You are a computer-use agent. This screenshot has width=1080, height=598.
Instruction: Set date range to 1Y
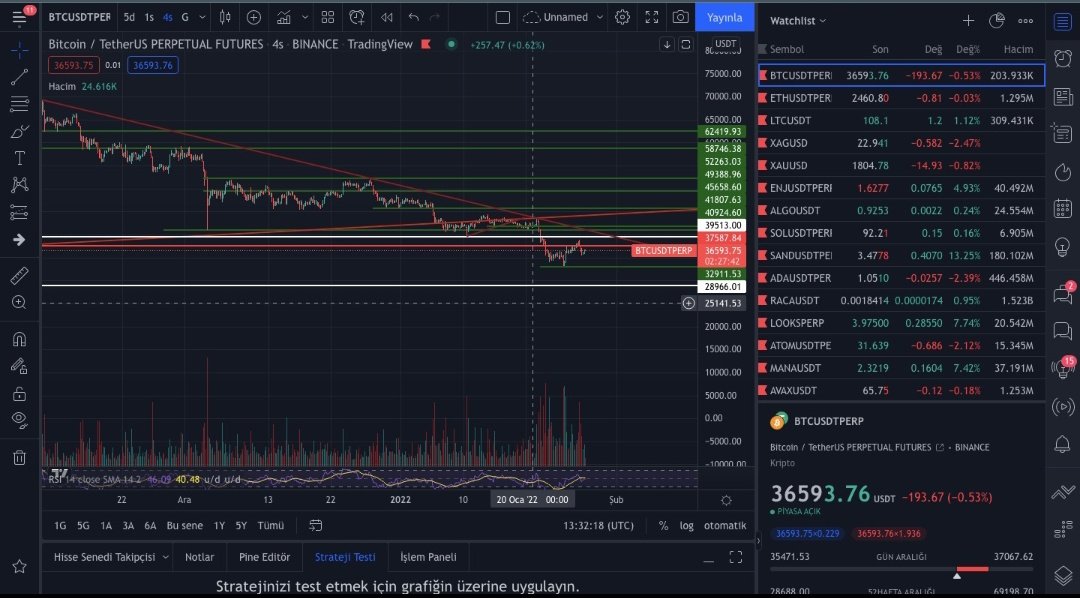click(219, 526)
